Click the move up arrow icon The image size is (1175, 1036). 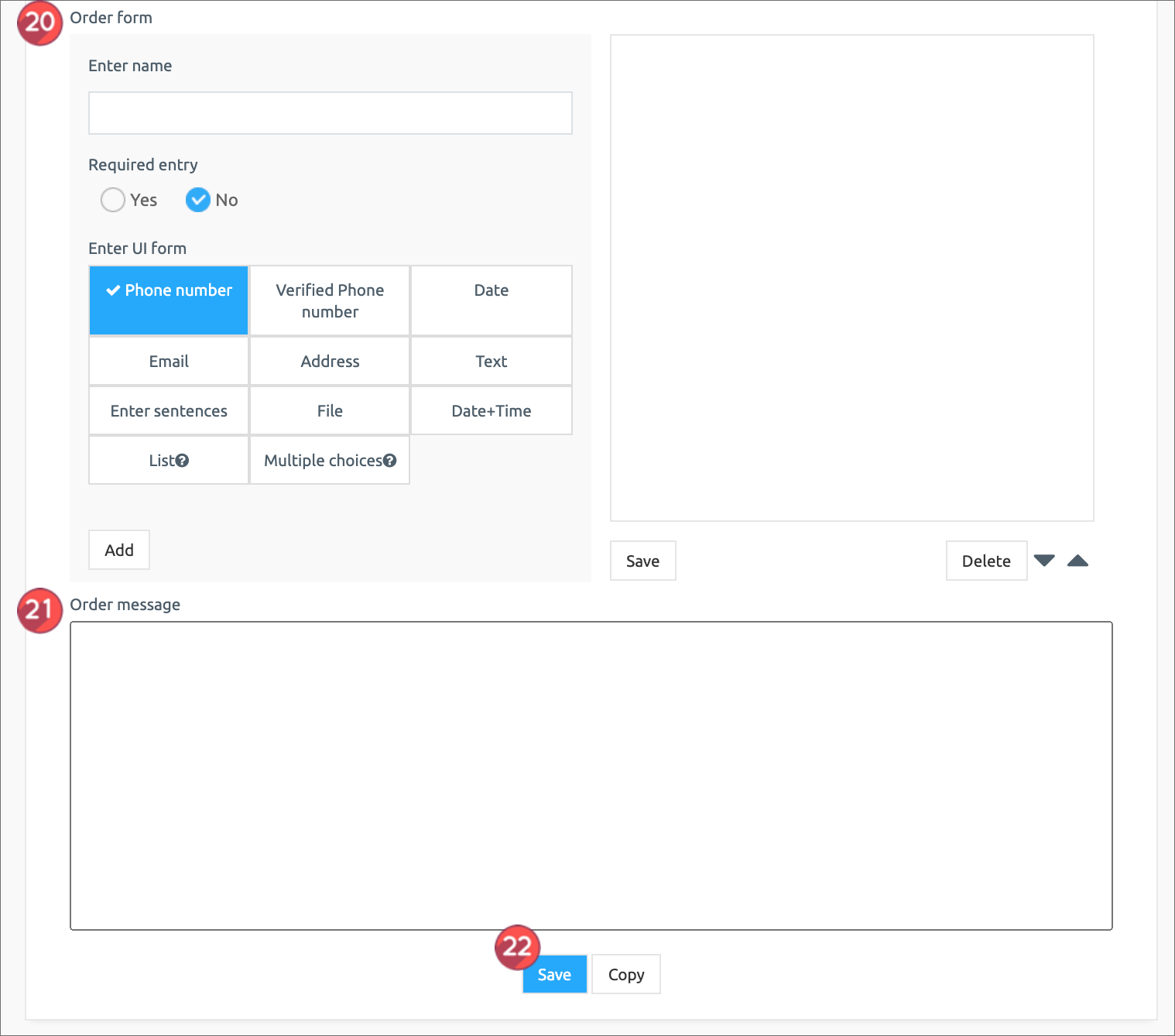pos(1077,561)
